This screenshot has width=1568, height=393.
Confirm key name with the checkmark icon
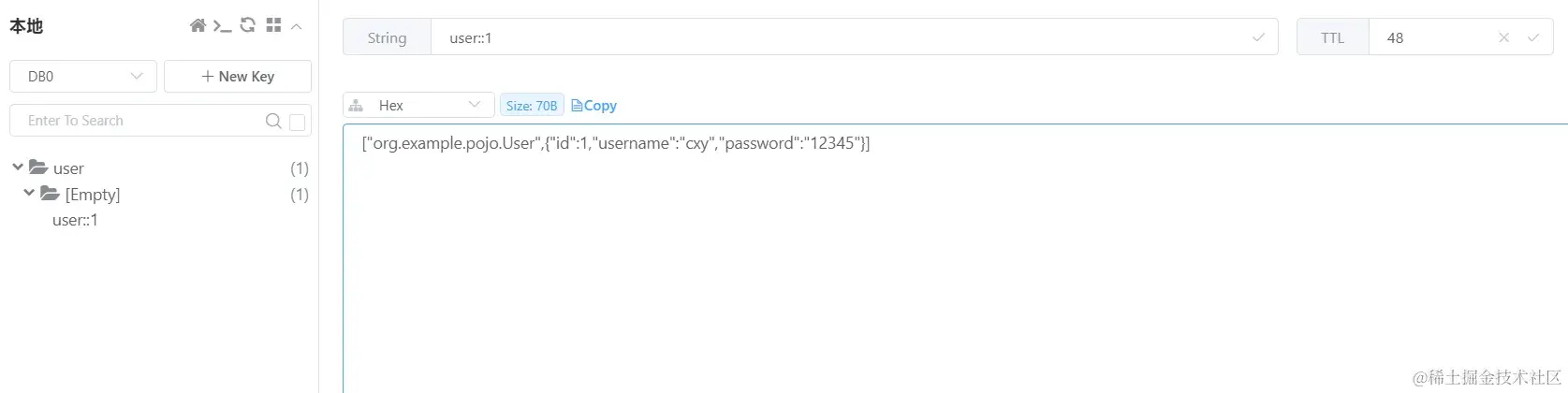pos(1258,37)
